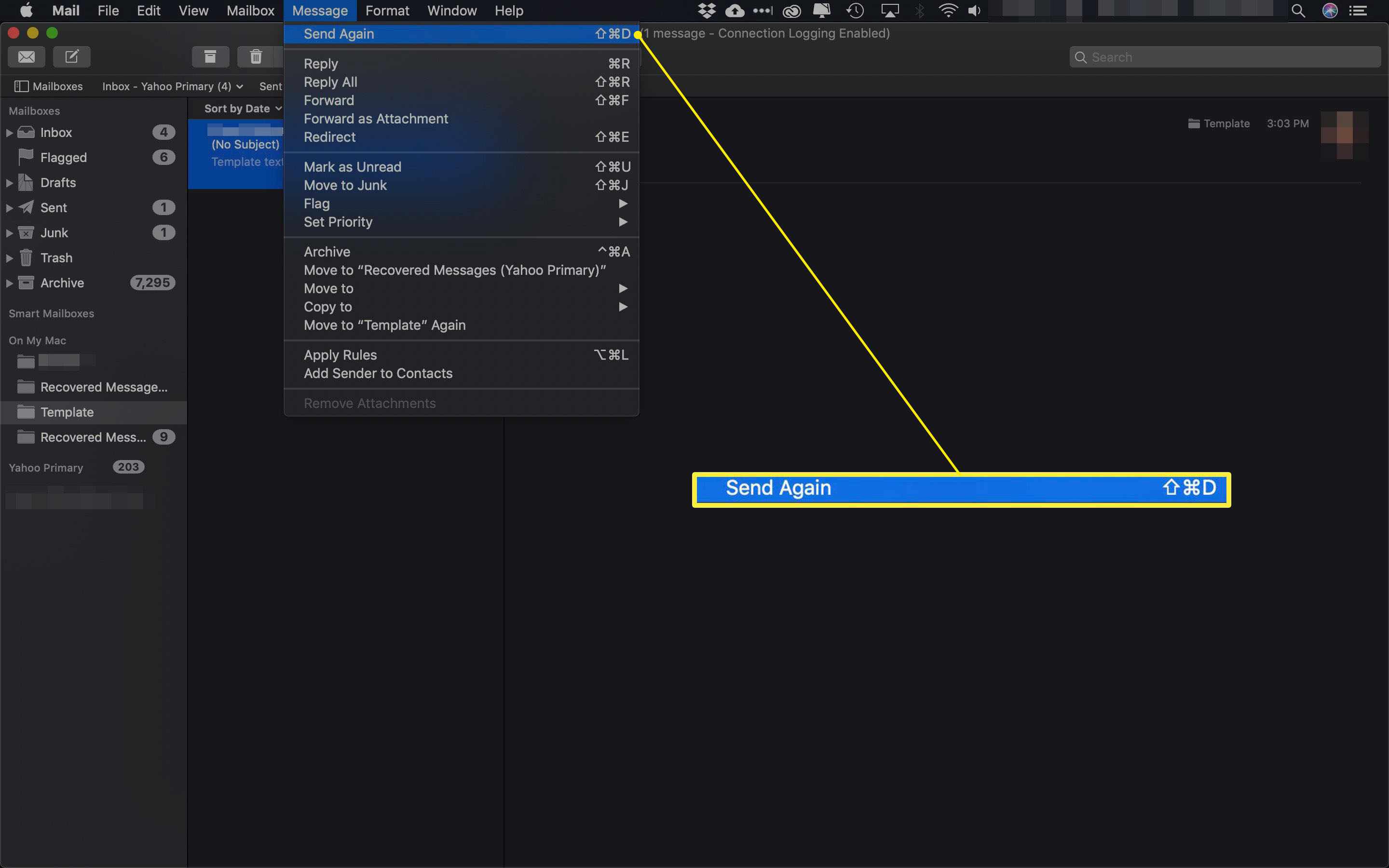
Task: Open the Move to submenu
Action: pyautogui.click(x=462, y=289)
